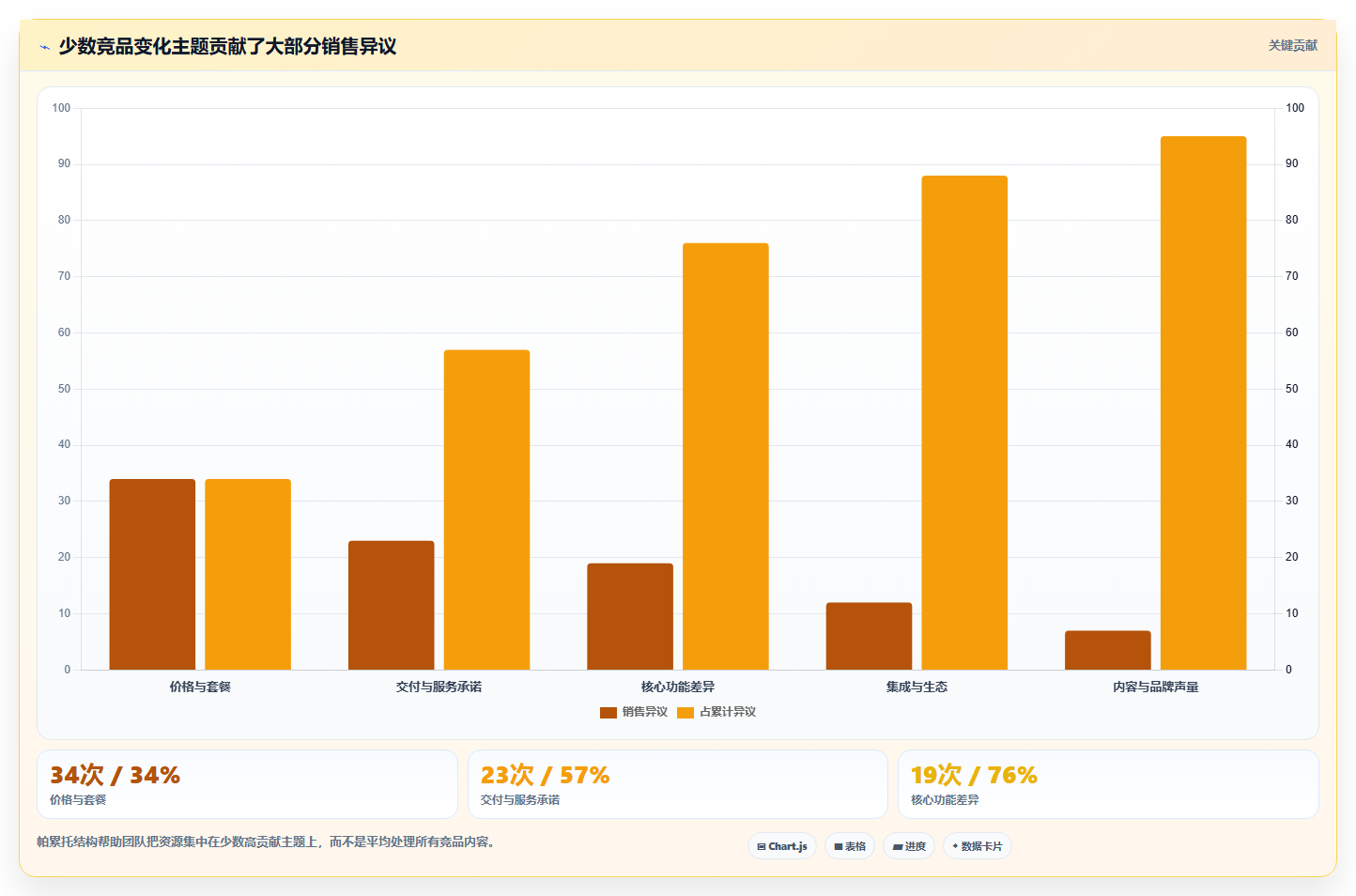
Task: Click the orange cumulative bar for 集成与生态
Action: (x=964, y=423)
